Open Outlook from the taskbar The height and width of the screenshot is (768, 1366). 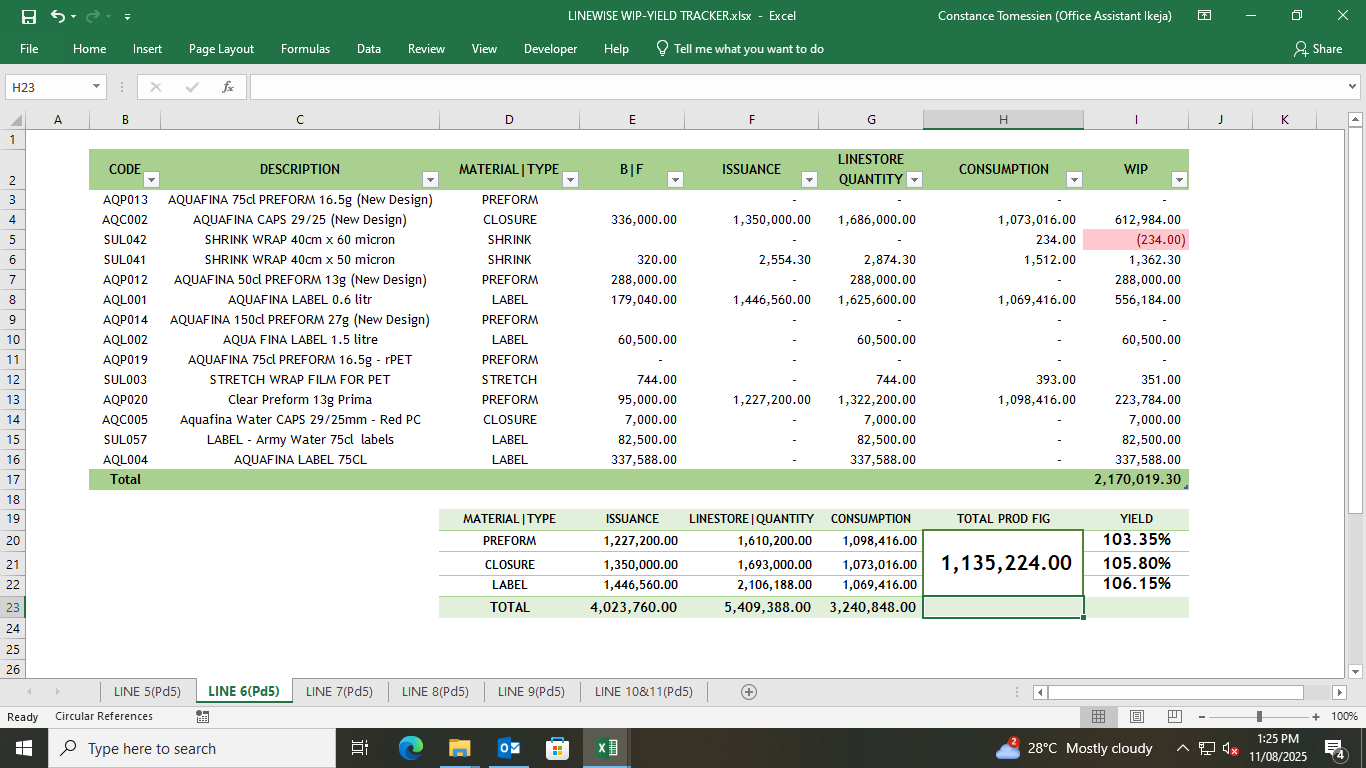pos(509,748)
